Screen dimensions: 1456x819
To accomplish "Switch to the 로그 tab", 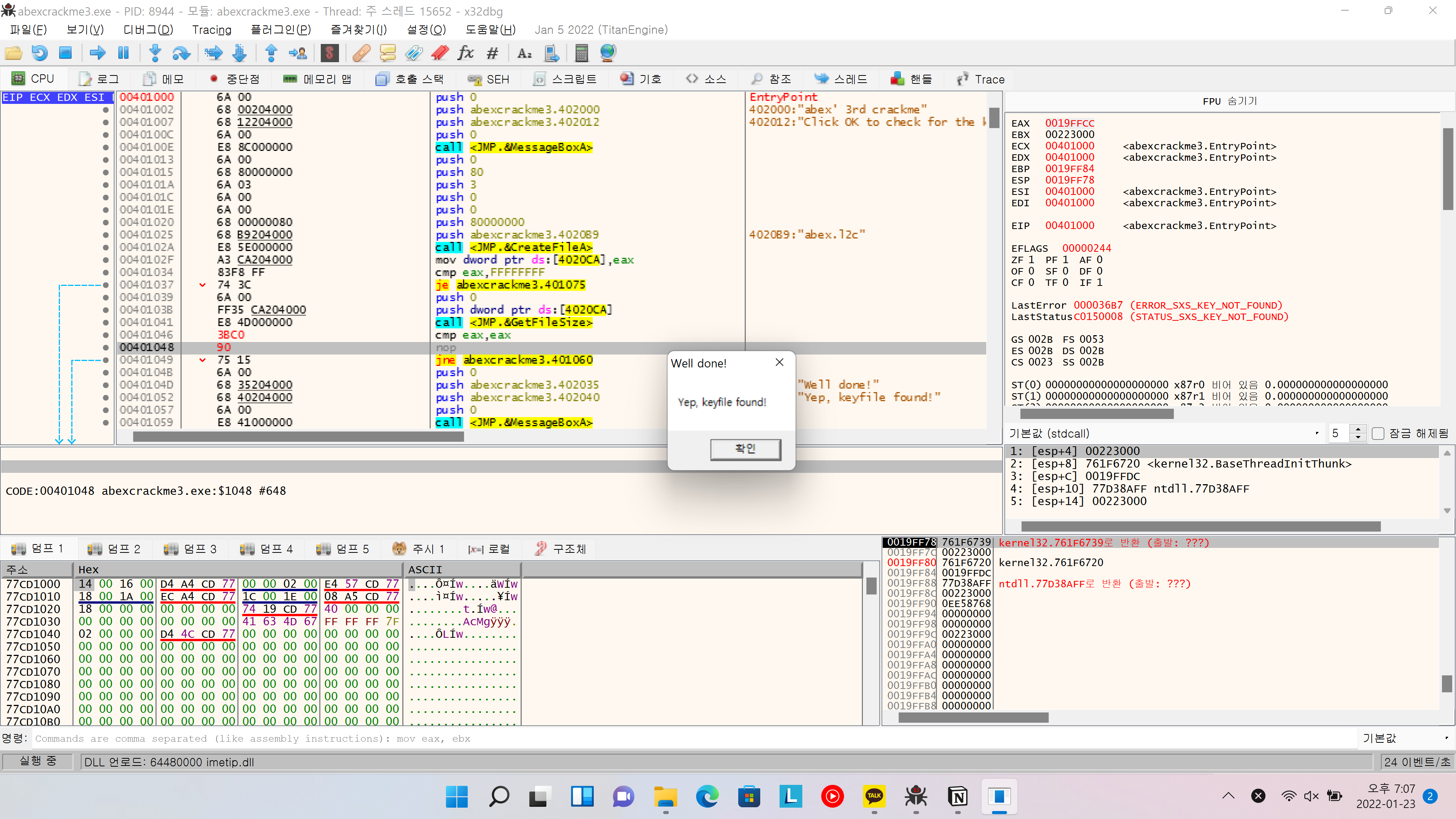I will (99, 79).
